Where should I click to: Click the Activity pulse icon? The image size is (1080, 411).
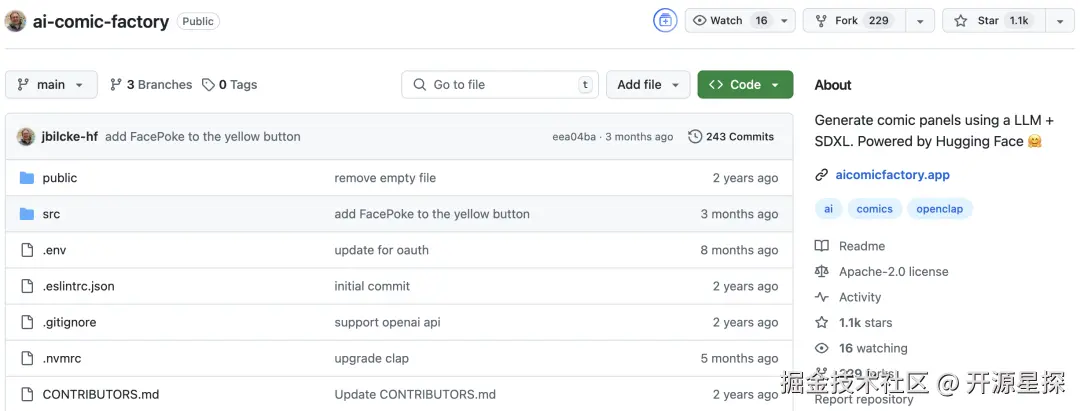pos(822,297)
